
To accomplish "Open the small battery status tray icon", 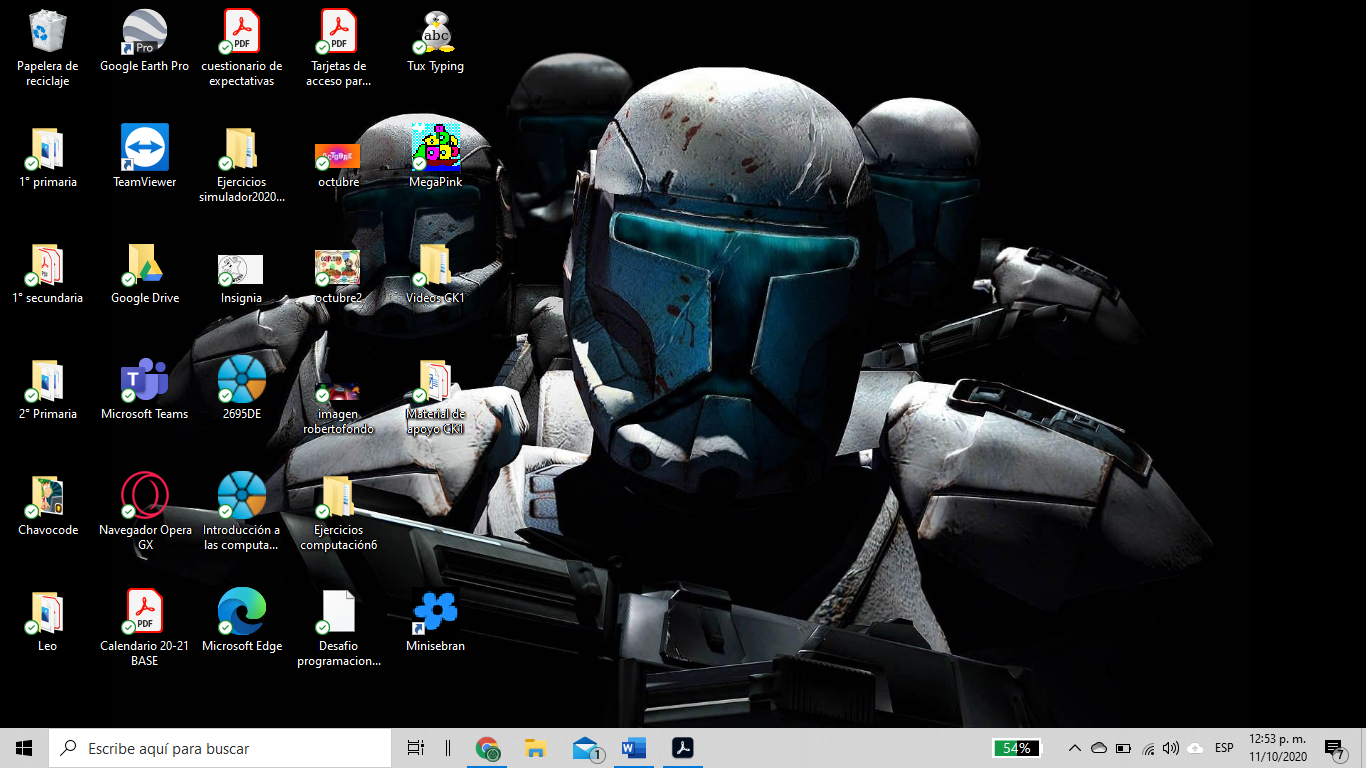I will click(1123, 748).
